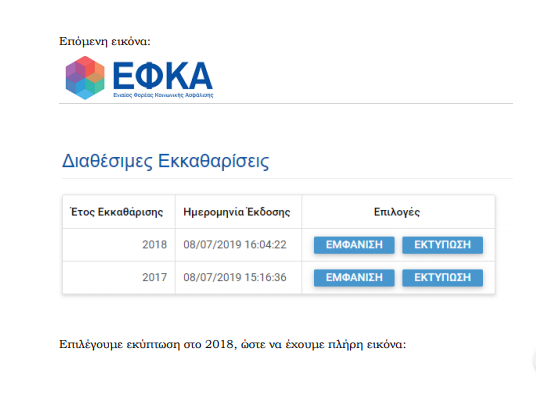Click the Διαθέσιμες Εκκαθαρίσεις heading
536x404 pixels.
tap(165, 161)
